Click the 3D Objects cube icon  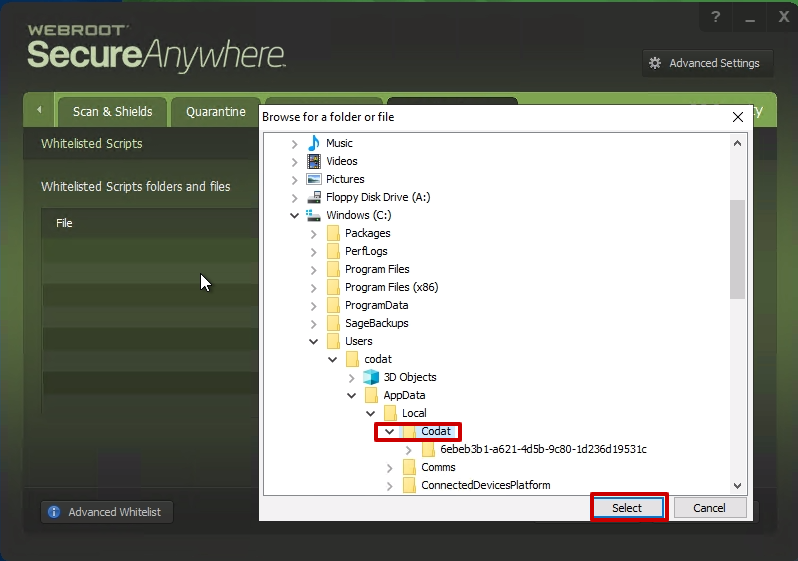(371, 377)
